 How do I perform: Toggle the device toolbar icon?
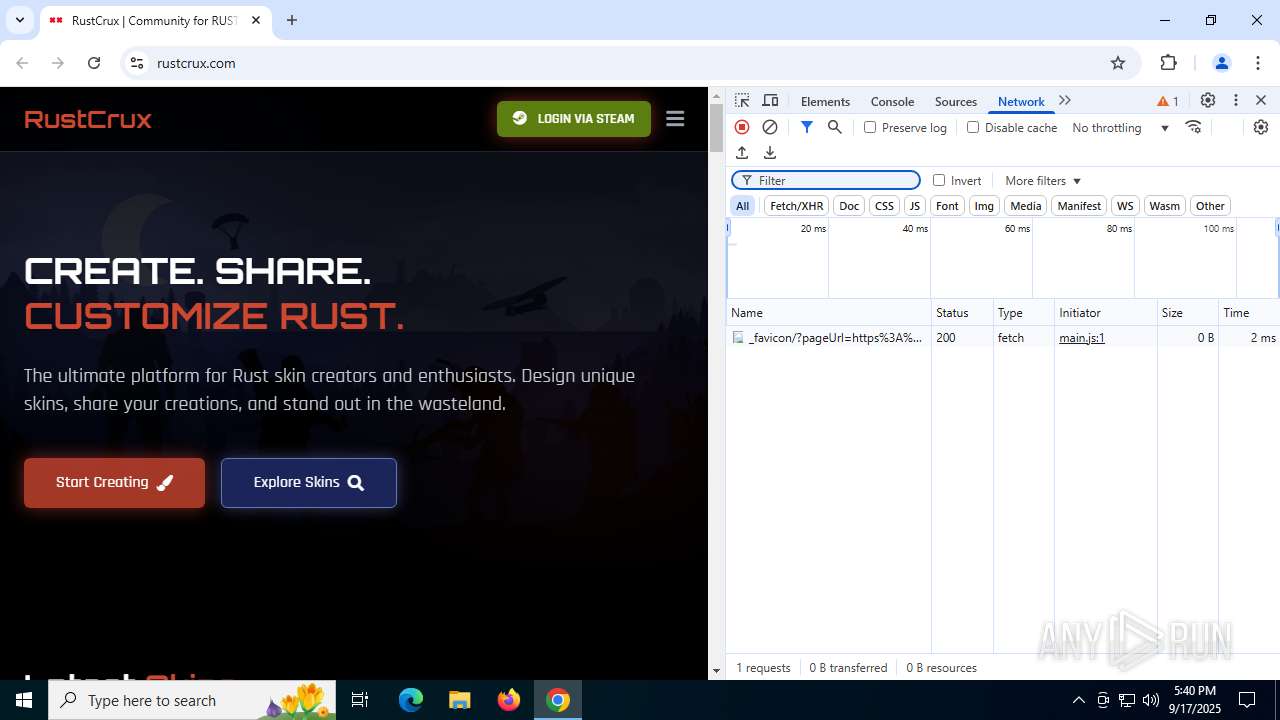(770, 101)
